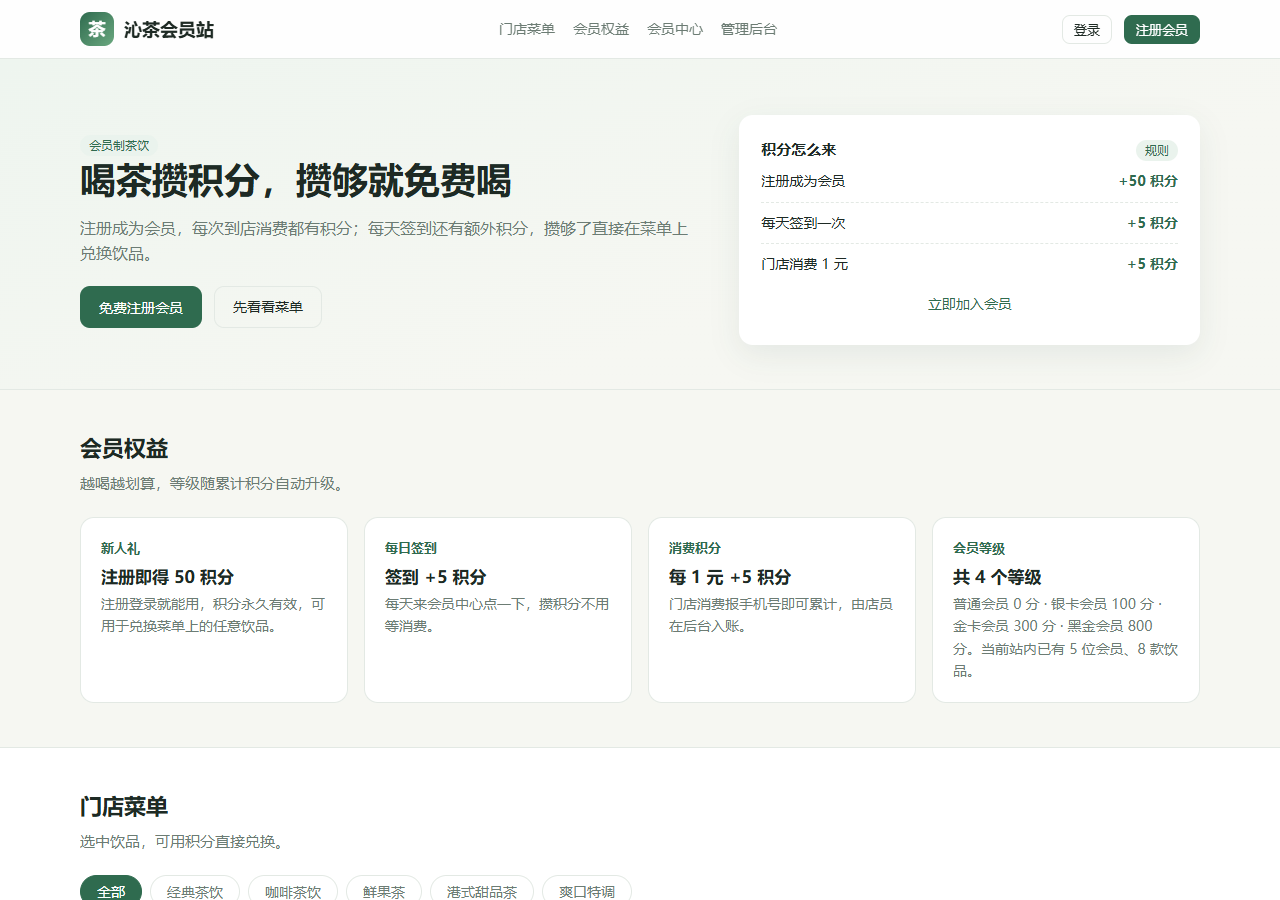Viewport: 1280px width, 900px height.
Task: Click the 选中饮品，可用积分直接兑换。 subtitle
Action: (185, 842)
